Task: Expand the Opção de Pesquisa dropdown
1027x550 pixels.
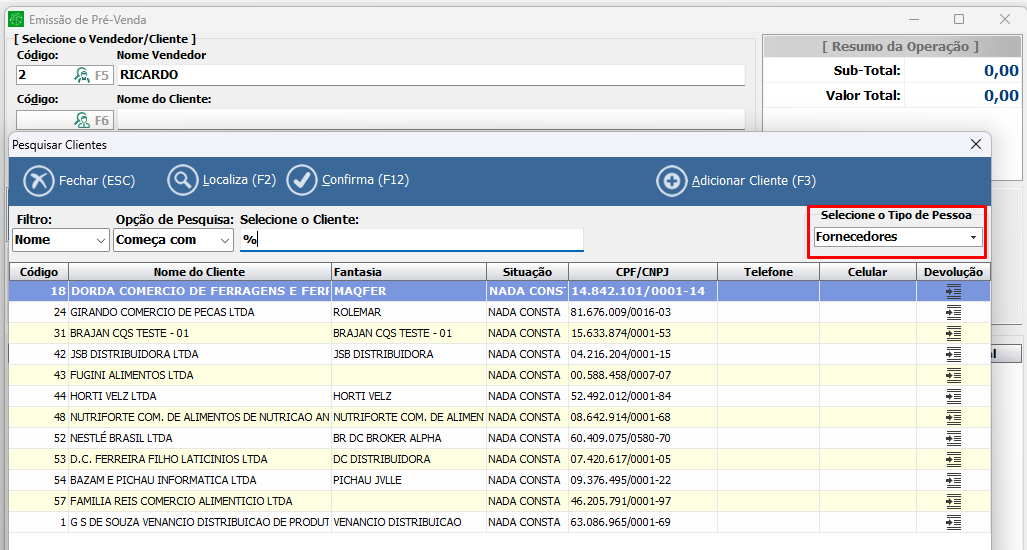Action: click(173, 240)
